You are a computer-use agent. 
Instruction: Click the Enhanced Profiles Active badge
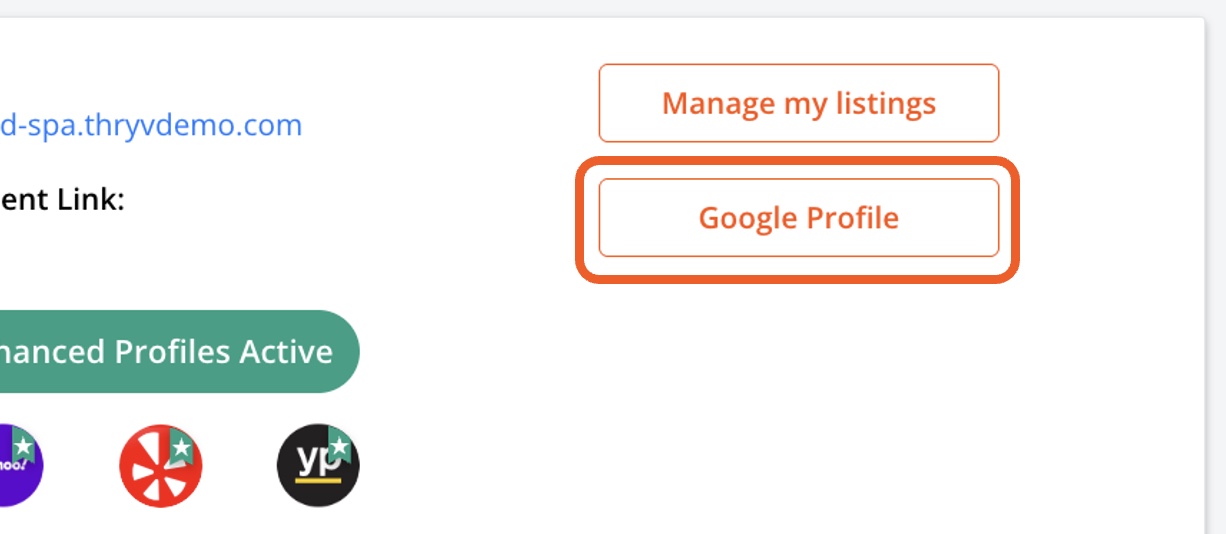click(170, 352)
